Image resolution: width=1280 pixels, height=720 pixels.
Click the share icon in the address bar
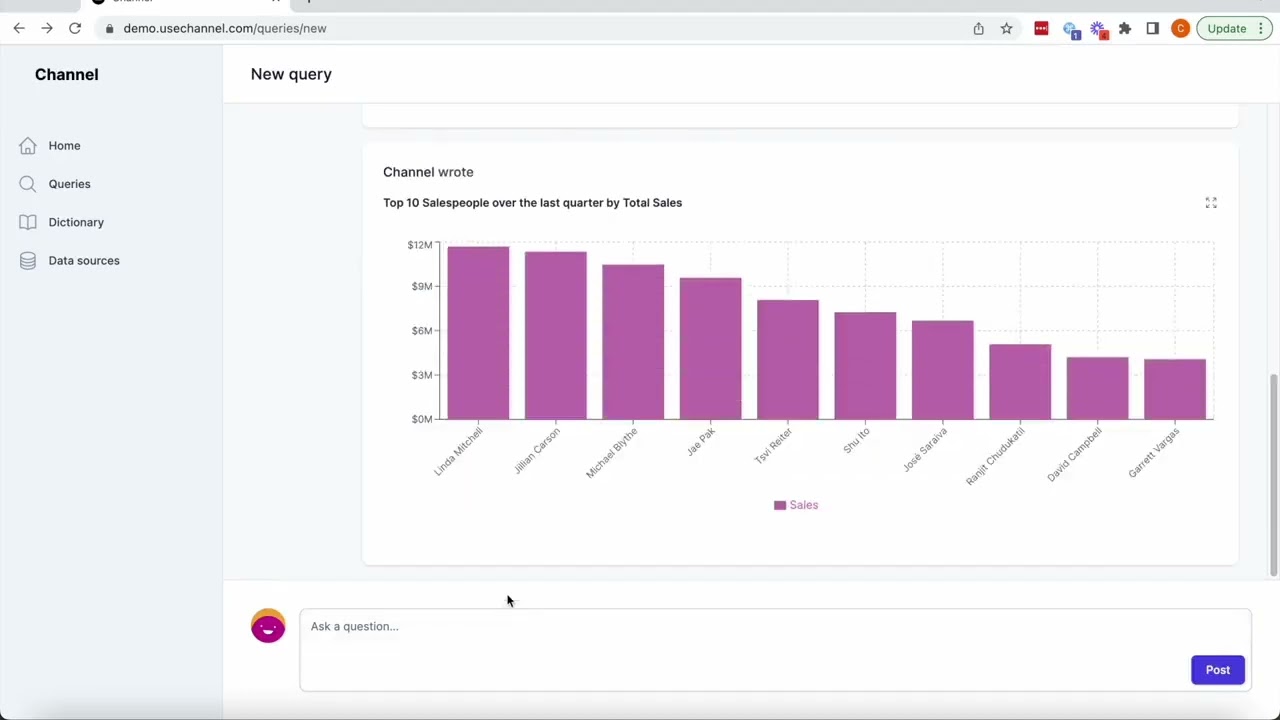pos(978,28)
